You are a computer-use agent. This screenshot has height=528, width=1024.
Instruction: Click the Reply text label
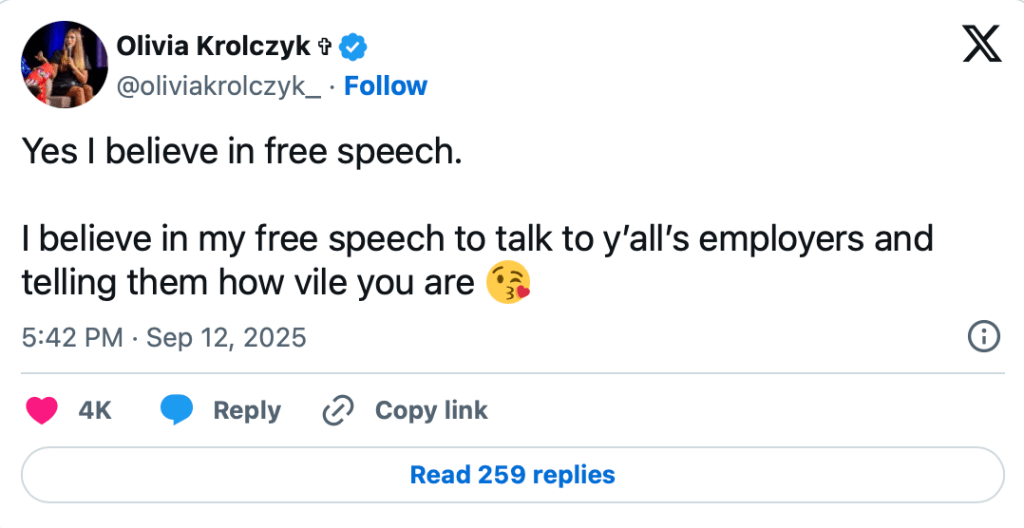coord(247,410)
